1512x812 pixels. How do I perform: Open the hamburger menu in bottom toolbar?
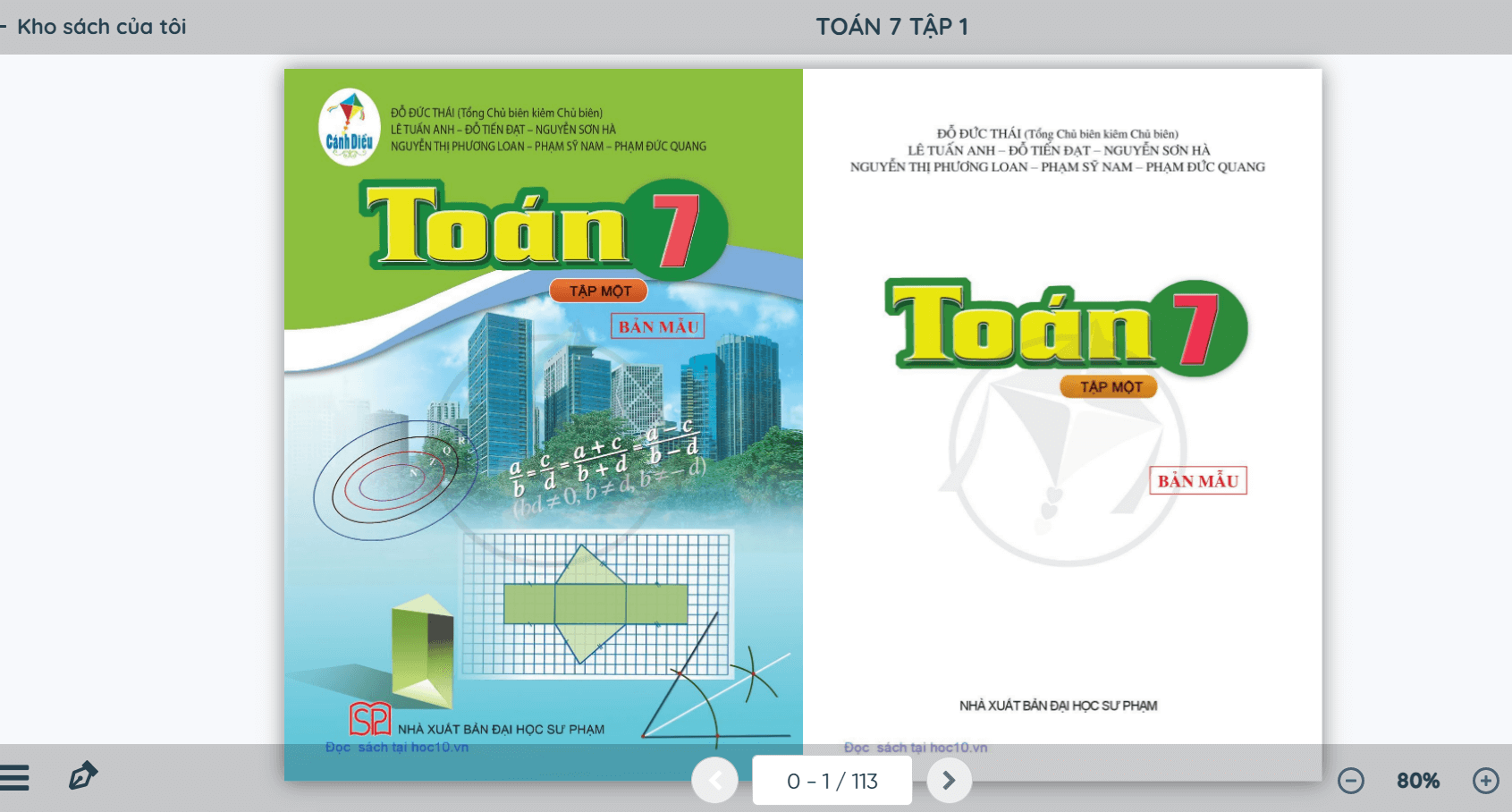pyautogui.click(x=14, y=778)
